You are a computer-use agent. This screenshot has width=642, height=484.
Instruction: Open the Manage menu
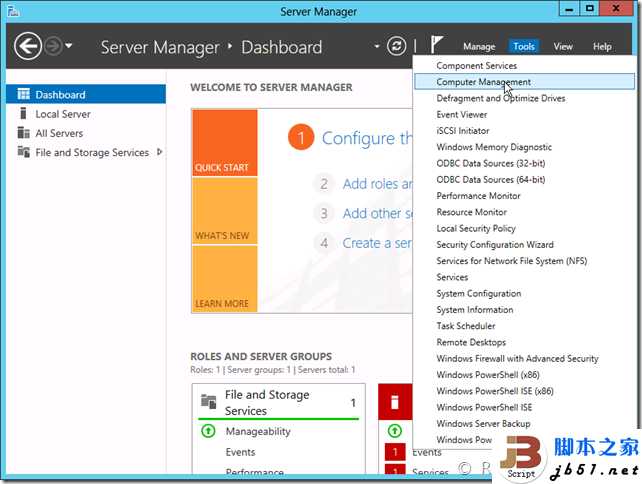pyautogui.click(x=479, y=47)
